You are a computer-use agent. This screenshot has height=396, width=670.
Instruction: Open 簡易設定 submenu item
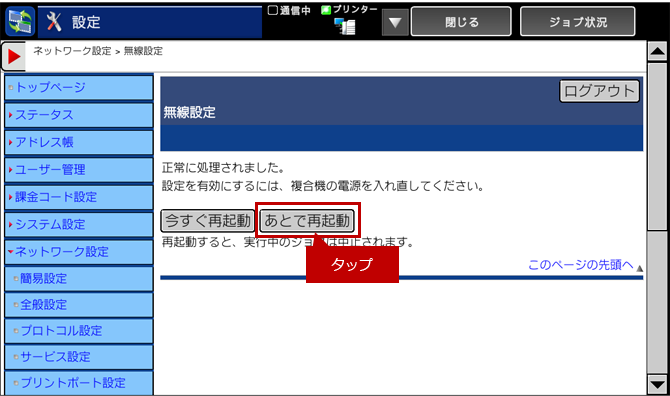click(x=79, y=279)
